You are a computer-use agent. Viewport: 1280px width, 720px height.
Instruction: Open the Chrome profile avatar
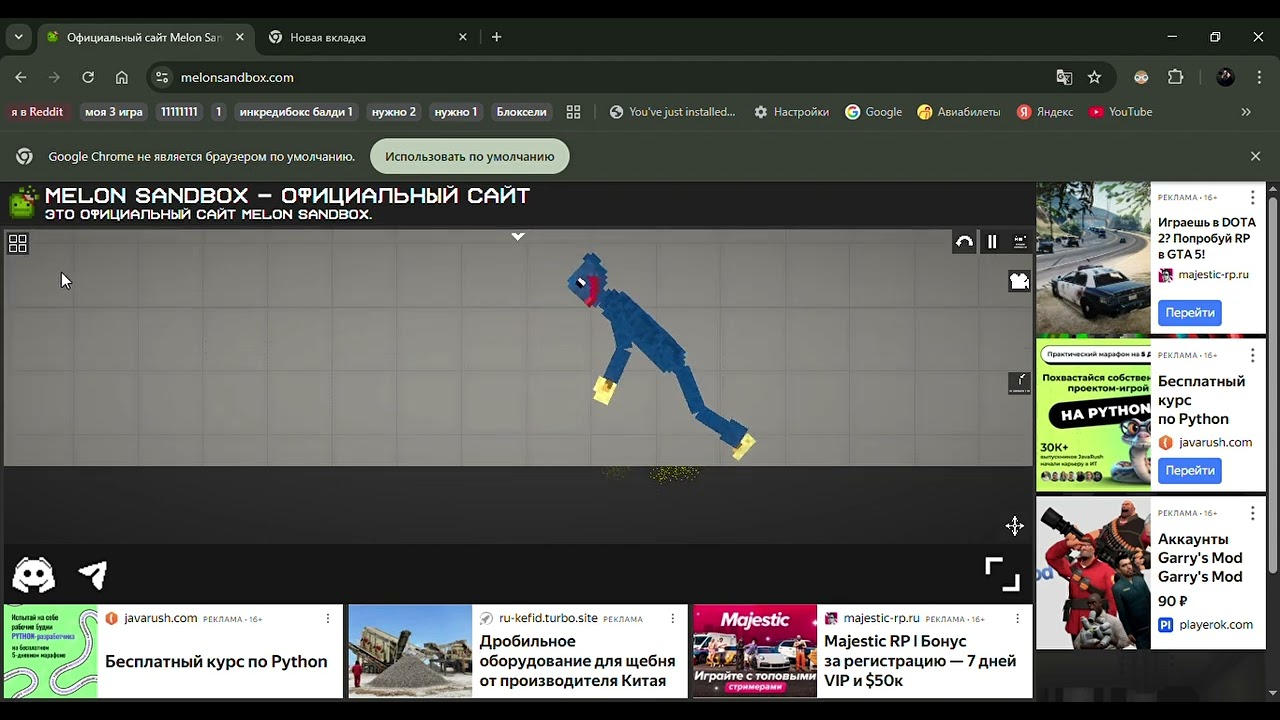click(1226, 77)
